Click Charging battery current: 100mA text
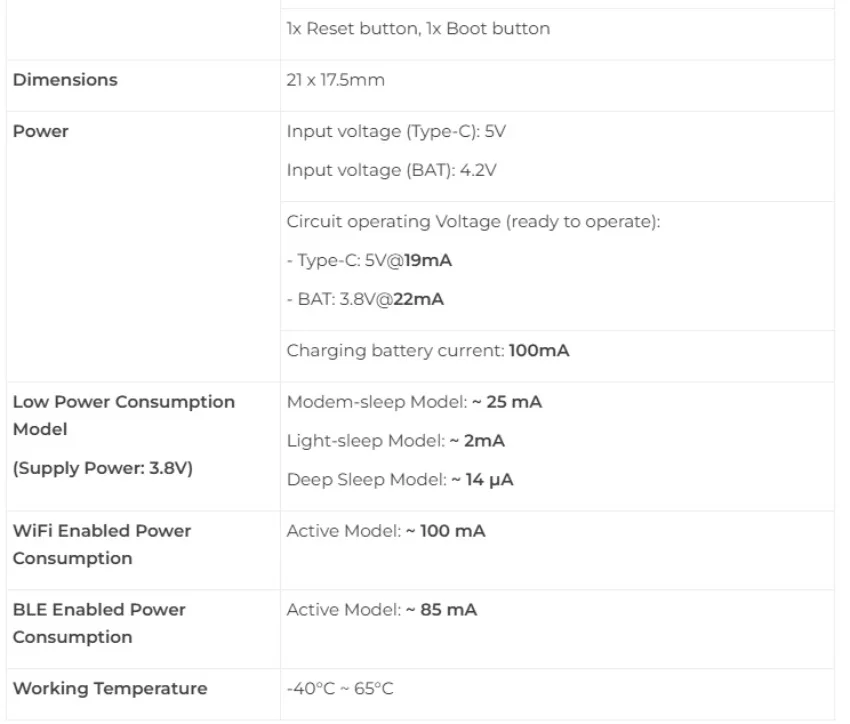 pos(428,351)
